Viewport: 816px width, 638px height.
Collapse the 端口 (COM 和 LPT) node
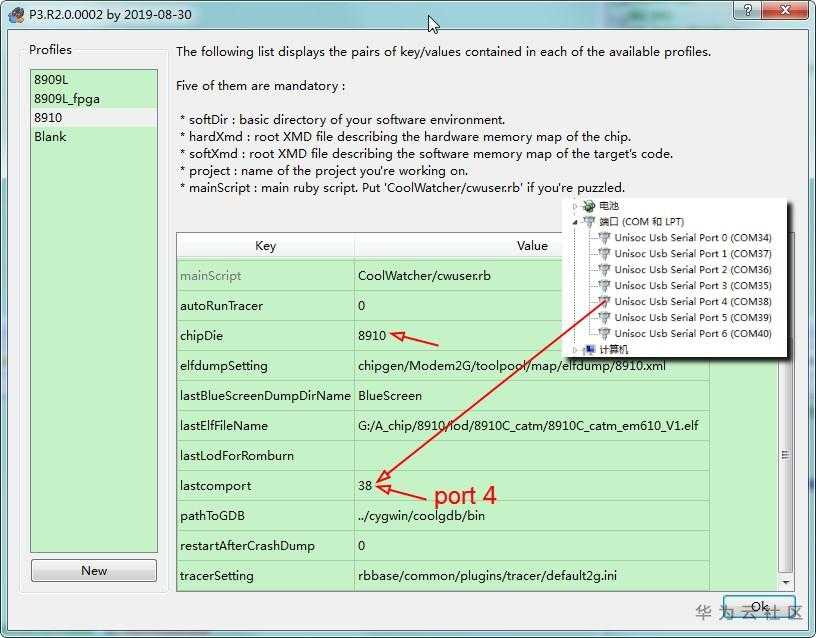pos(575,222)
